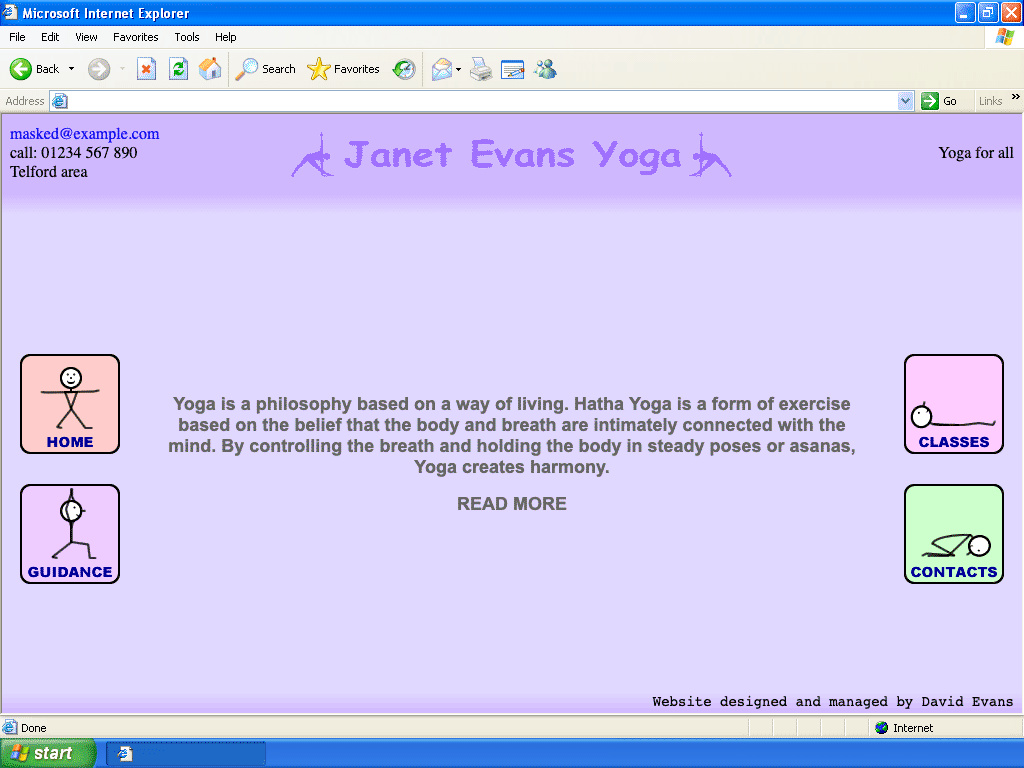1024x768 pixels.
Task: Select the Internet Explorer taskbar item
Action: tap(186, 754)
